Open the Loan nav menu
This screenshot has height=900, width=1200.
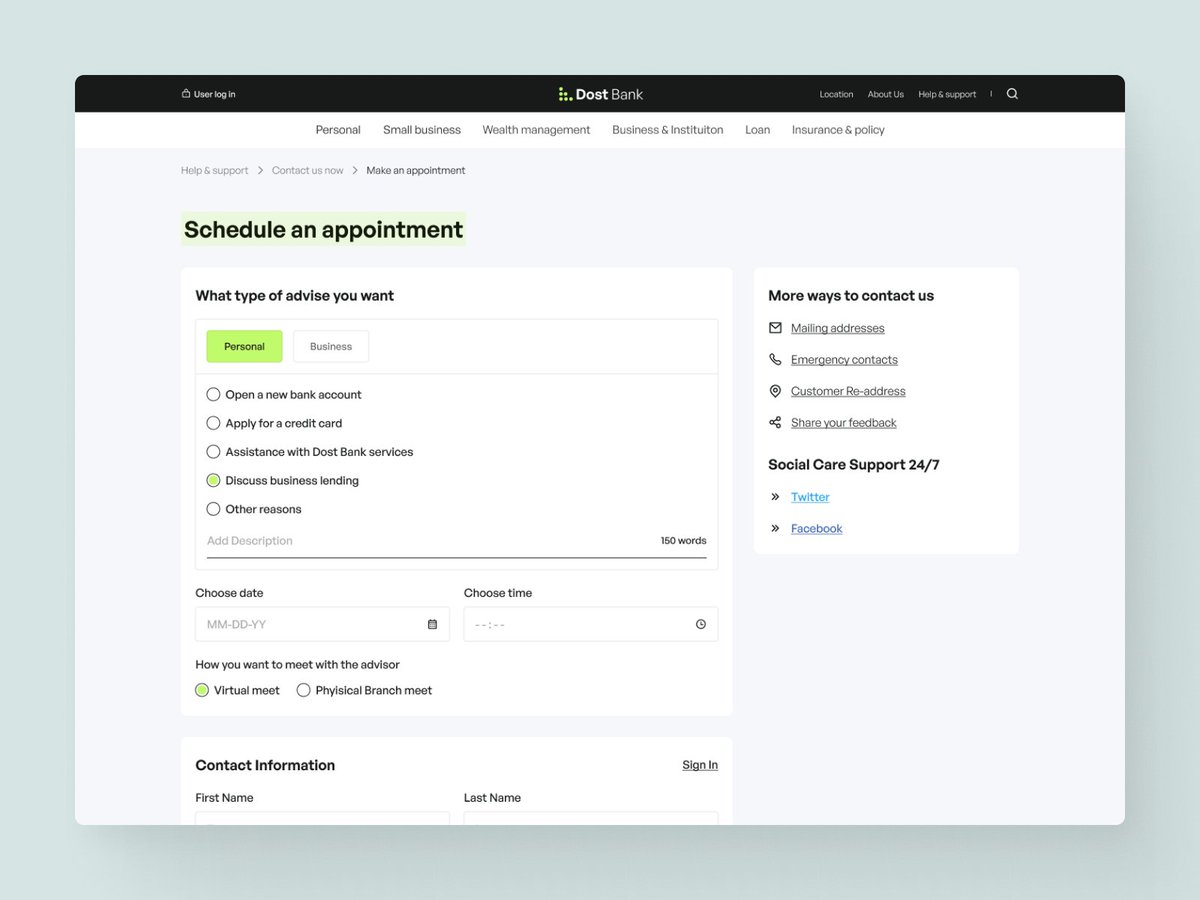point(758,130)
